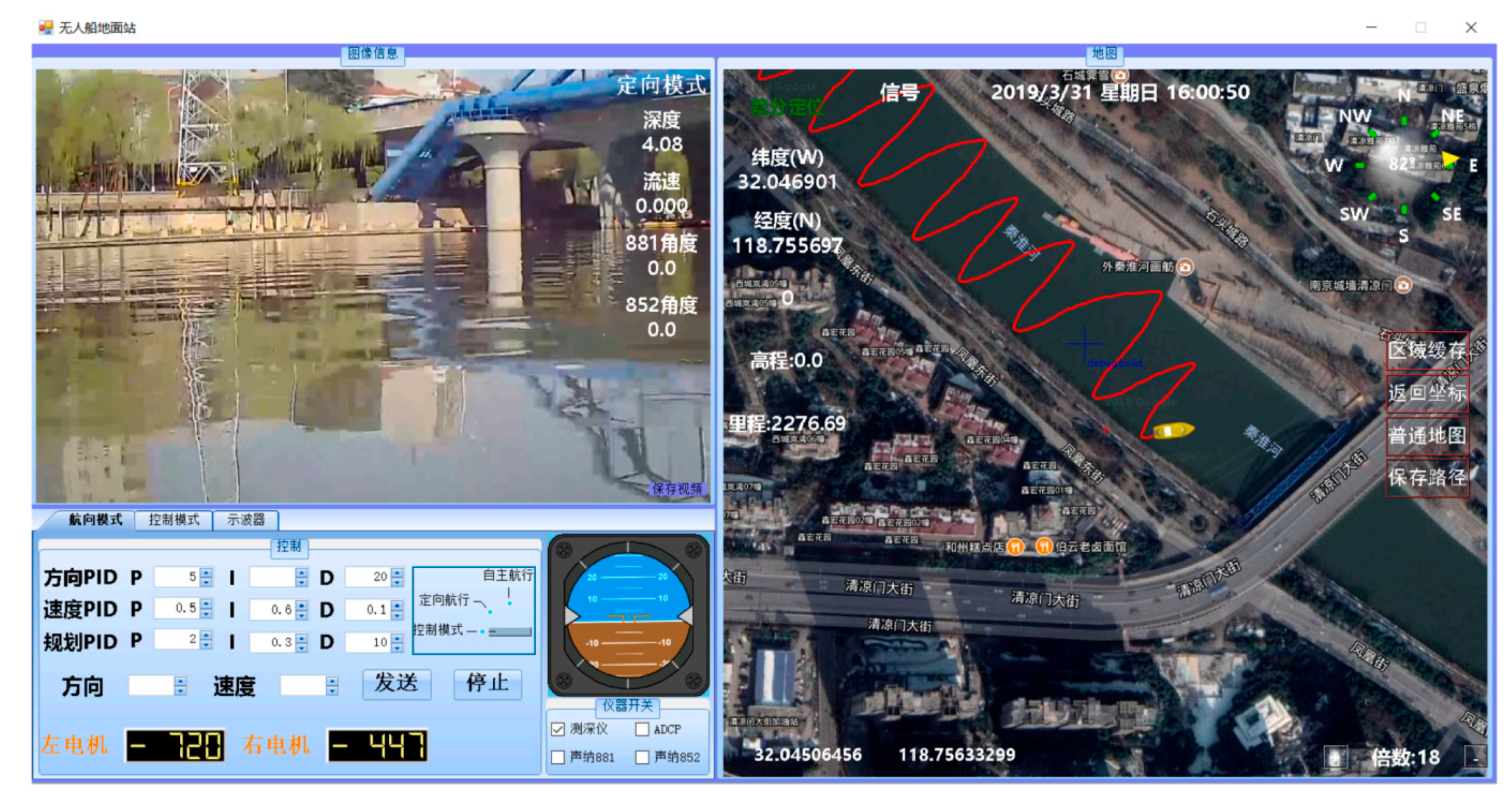The height and width of the screenshot is (802, 1512).
Task: Uncheck the 测深仪 depth sounder checkbox
Action: click(558, 729)
